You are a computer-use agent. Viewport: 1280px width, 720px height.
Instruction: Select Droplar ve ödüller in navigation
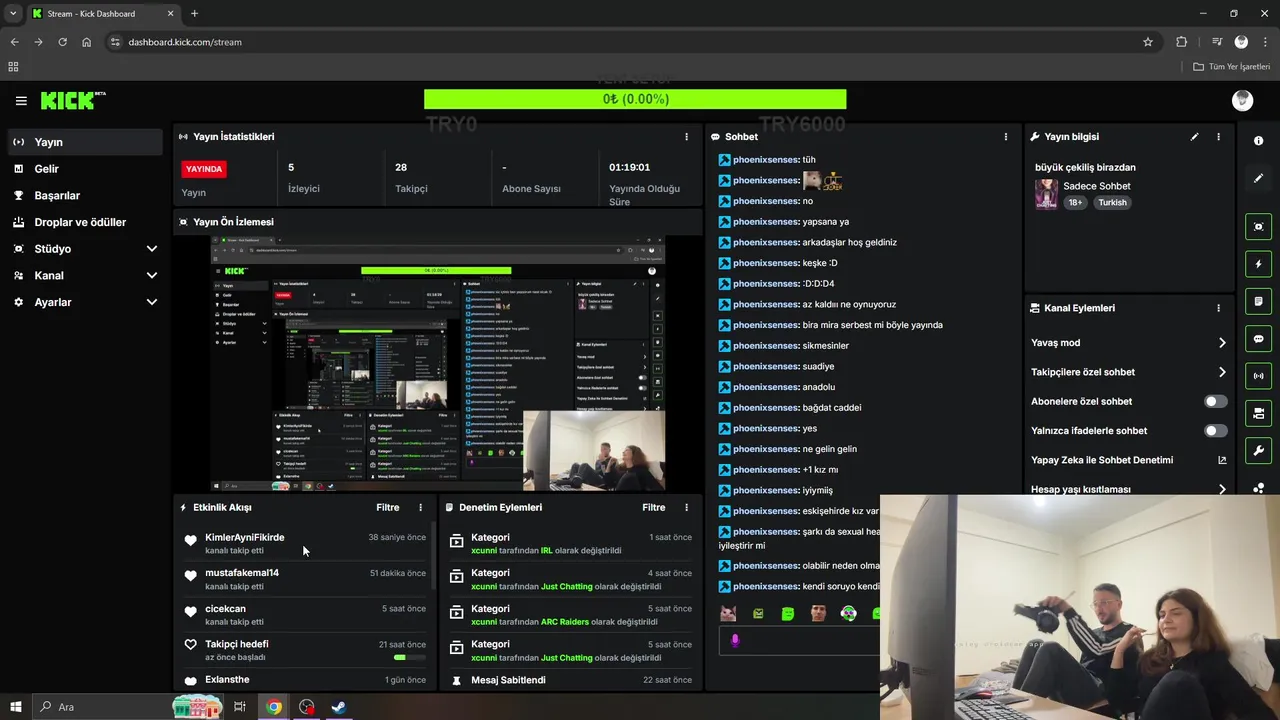(x=86, y=222)
